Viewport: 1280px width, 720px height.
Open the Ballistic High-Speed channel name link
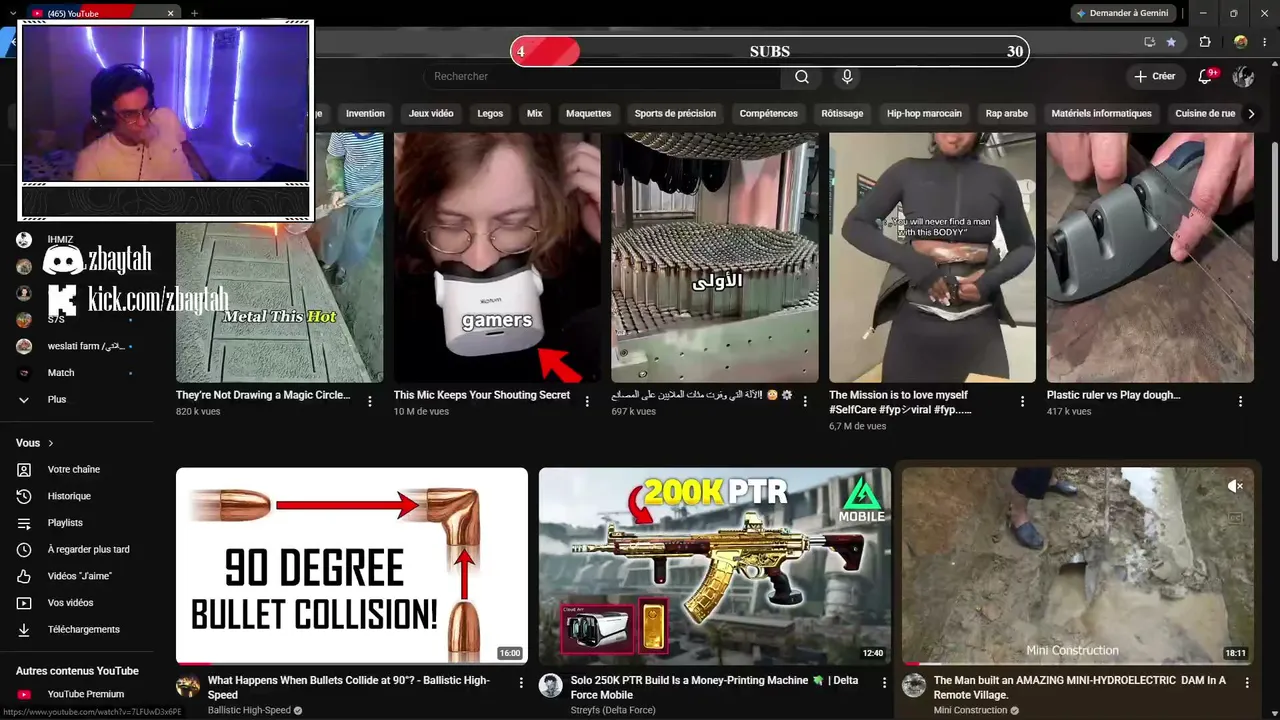point(249,711)
